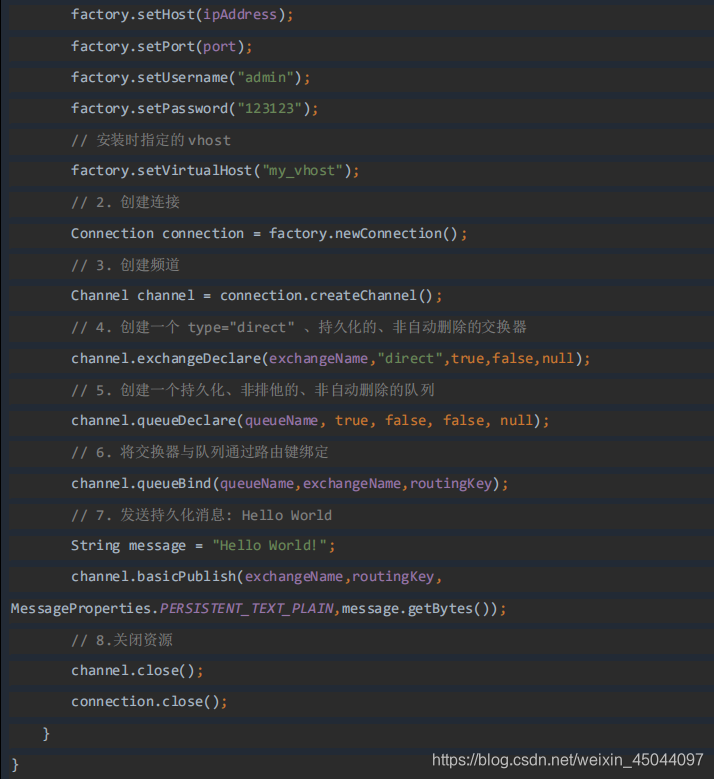Click the "direct" string in exchangeDeclare

[410, 359]
